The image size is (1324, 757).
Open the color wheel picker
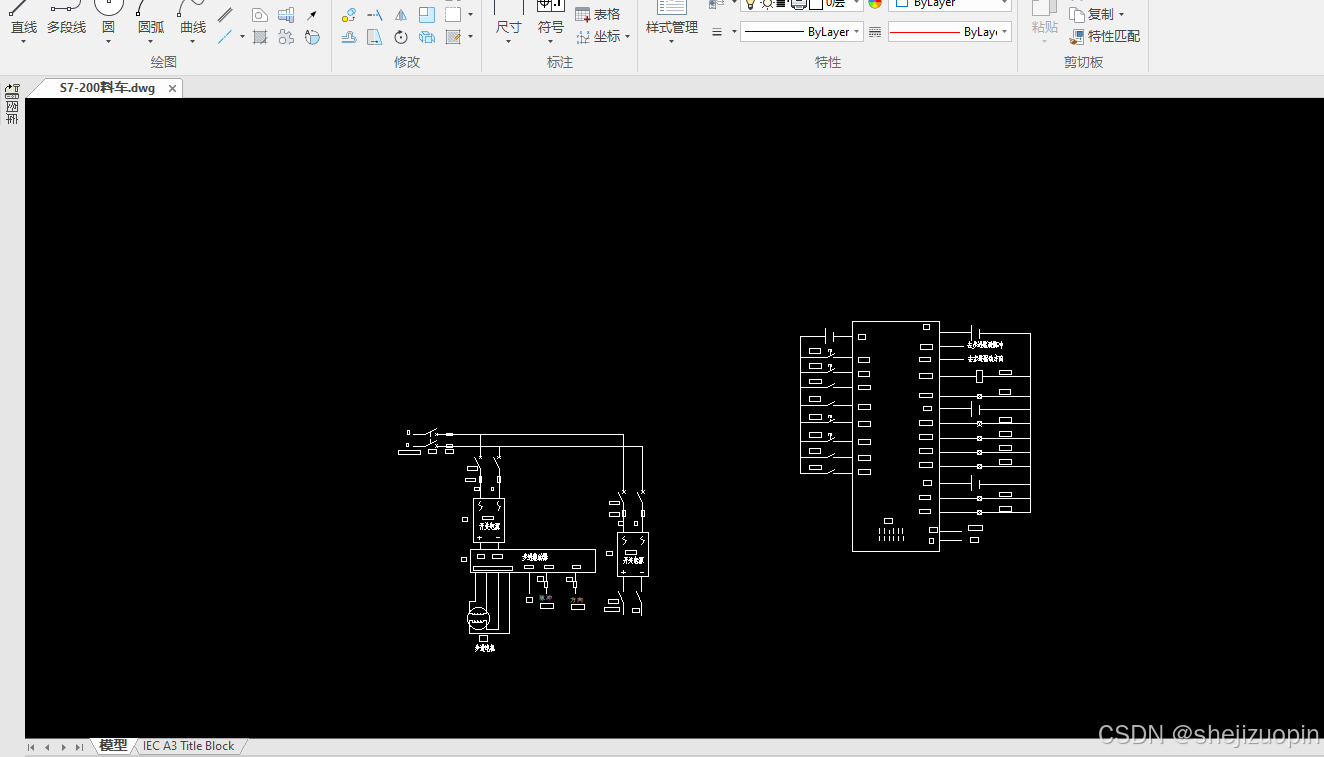click(875, 3)
